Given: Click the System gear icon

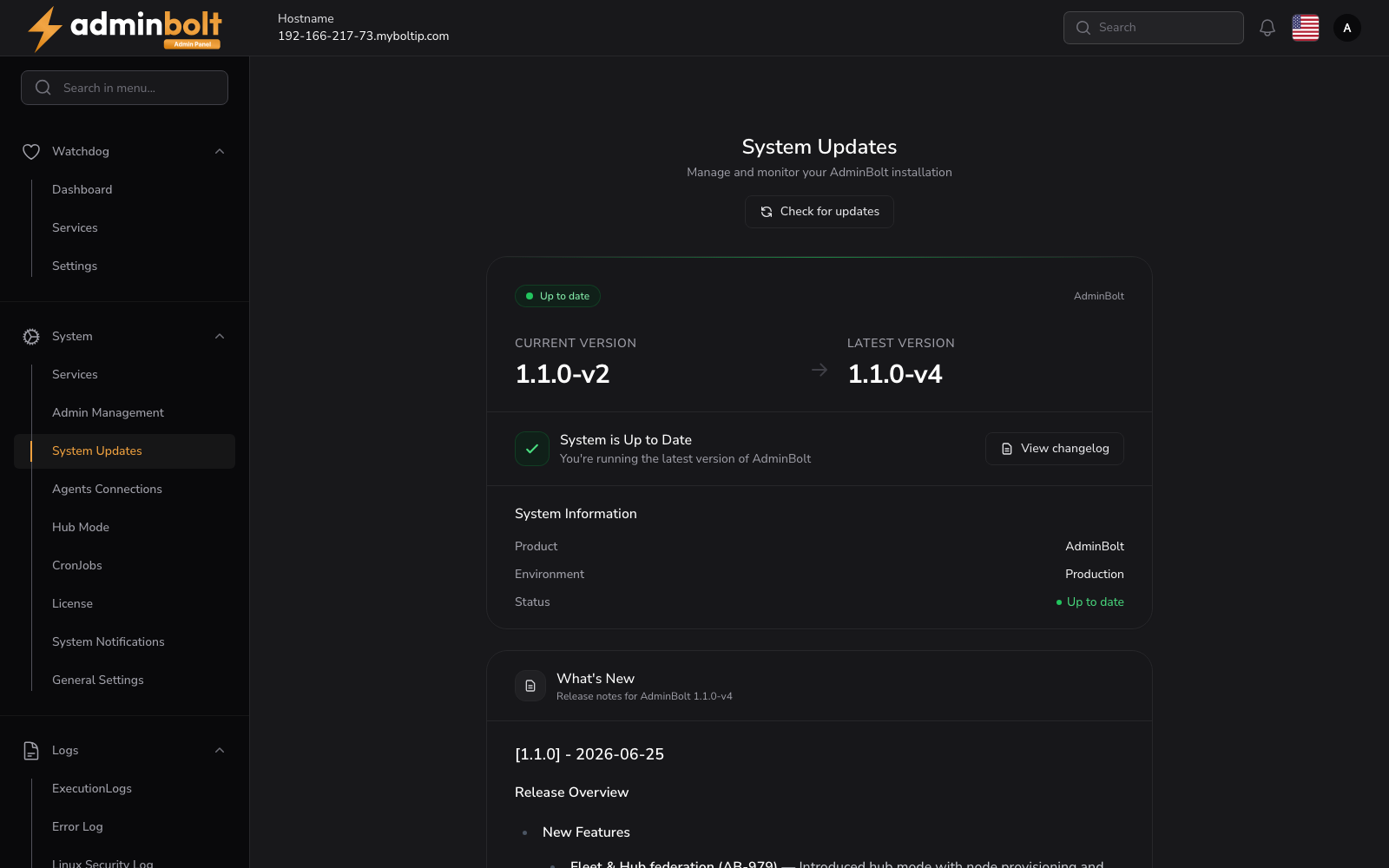Looking at the screenshot, I should (x=31, y=337).
